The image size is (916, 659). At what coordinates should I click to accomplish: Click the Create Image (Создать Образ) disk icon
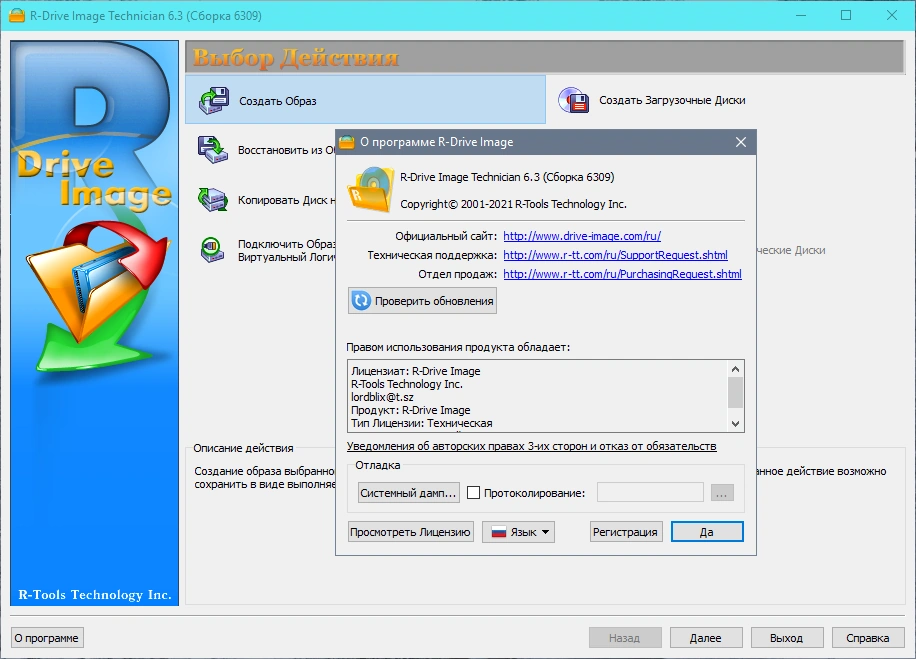point(214,100)
